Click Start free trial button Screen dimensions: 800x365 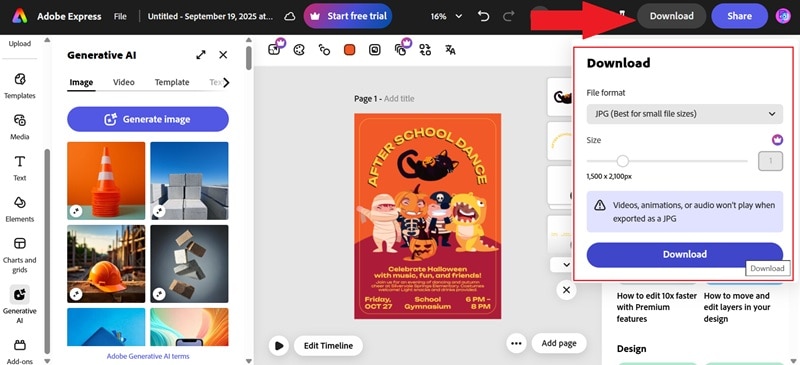coord(348,16)
